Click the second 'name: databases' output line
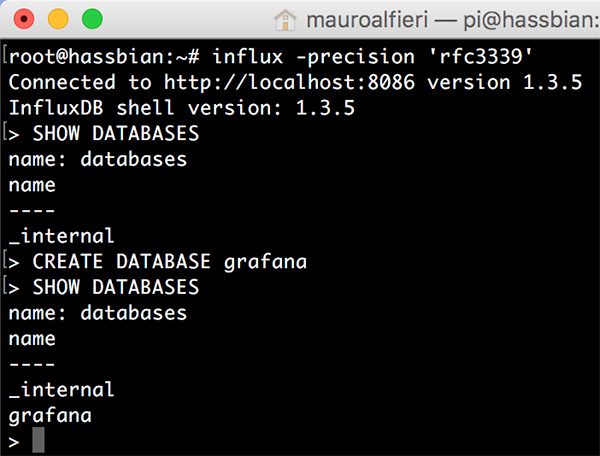The image size is (600, 456). [x=97, y=313]
